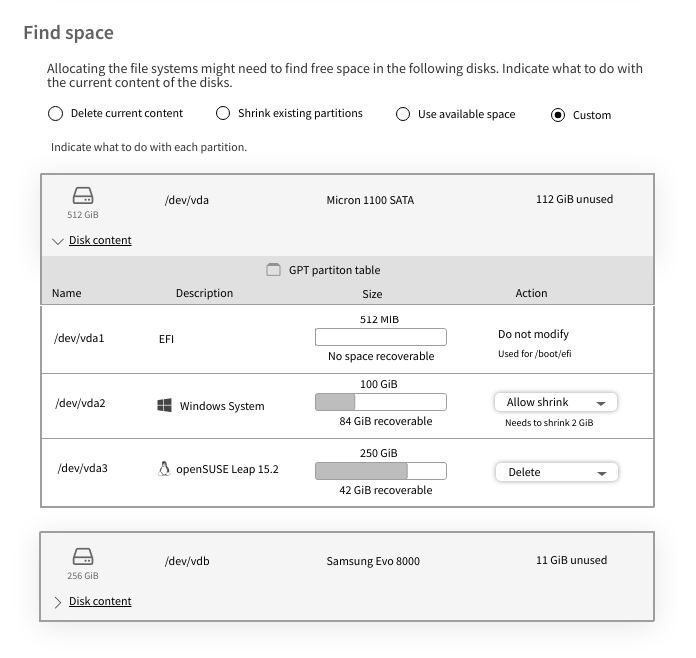The image size is (696, 658).
Task: Select the Custom radio option
Action: (x=558, y=115)
